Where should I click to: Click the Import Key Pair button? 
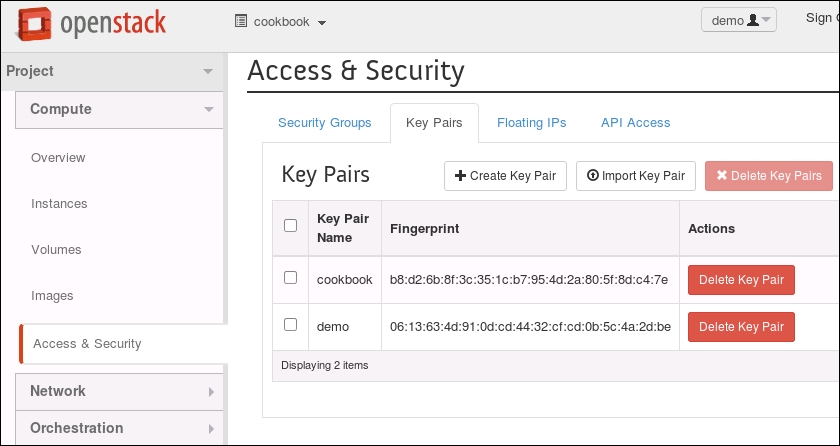(635, 176)
